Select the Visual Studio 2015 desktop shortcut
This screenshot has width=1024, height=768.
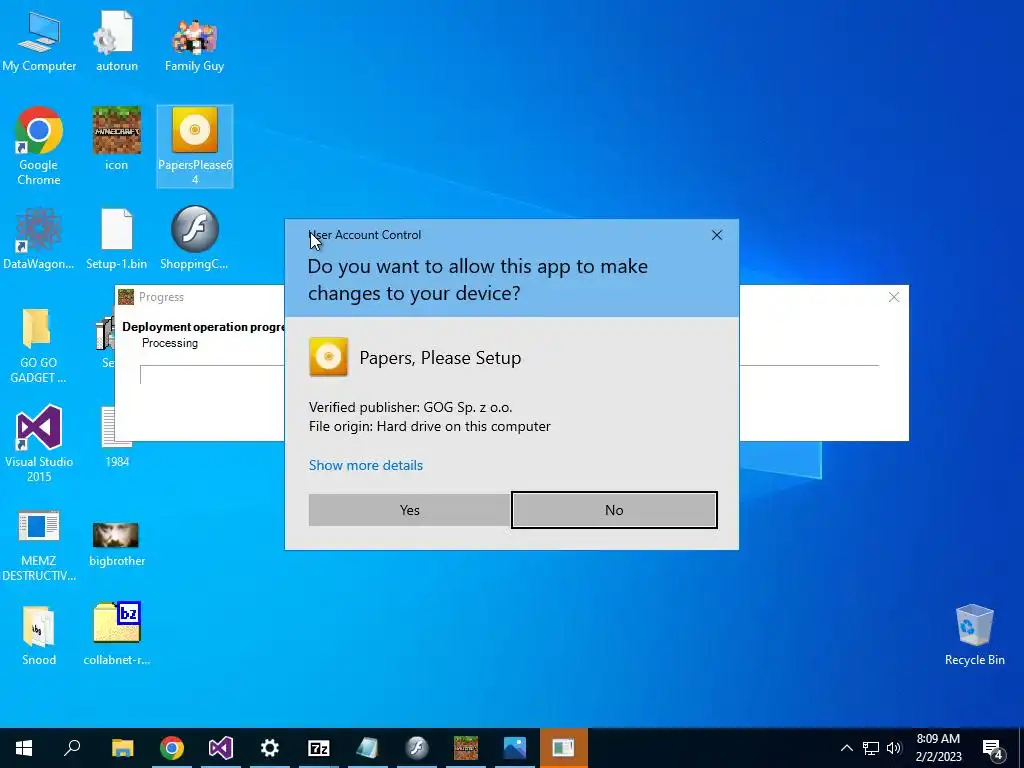39,444
